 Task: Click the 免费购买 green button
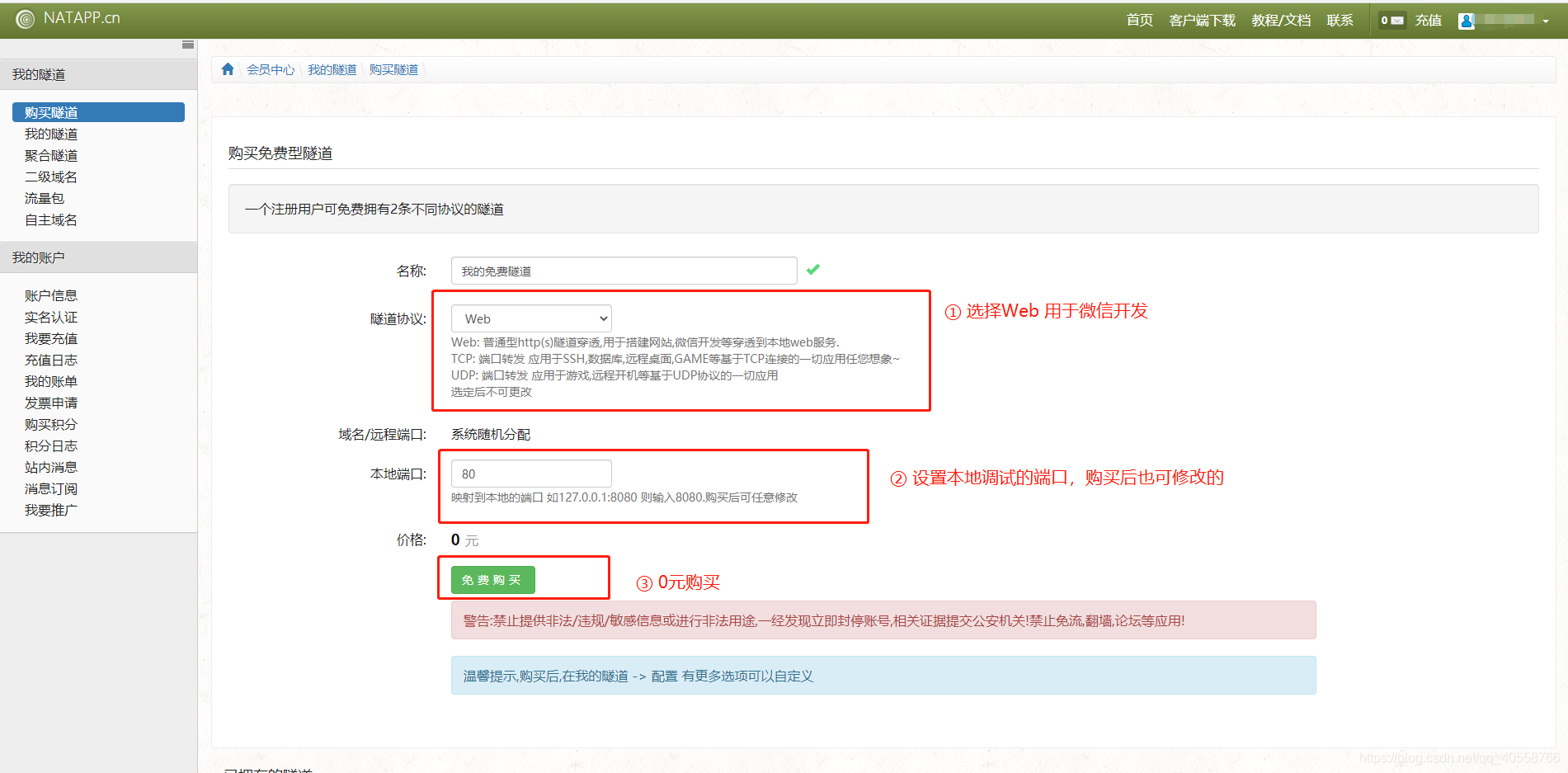pos(493,580)
